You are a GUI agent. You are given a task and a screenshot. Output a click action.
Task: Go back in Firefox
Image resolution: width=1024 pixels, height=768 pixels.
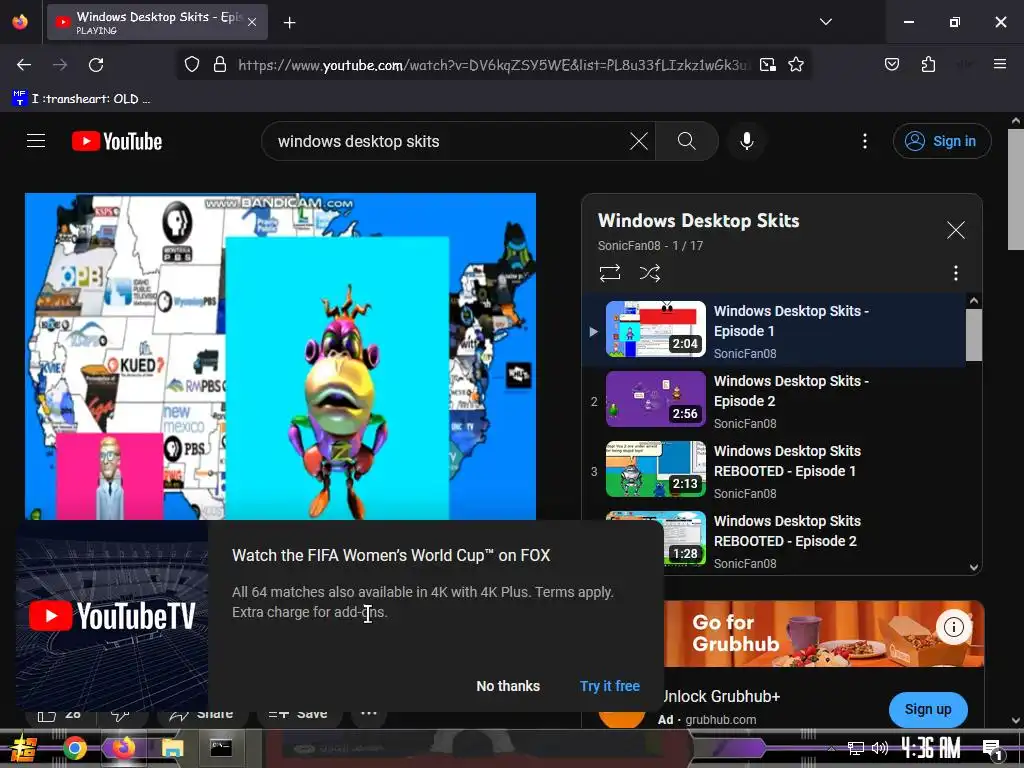[24, 65]
